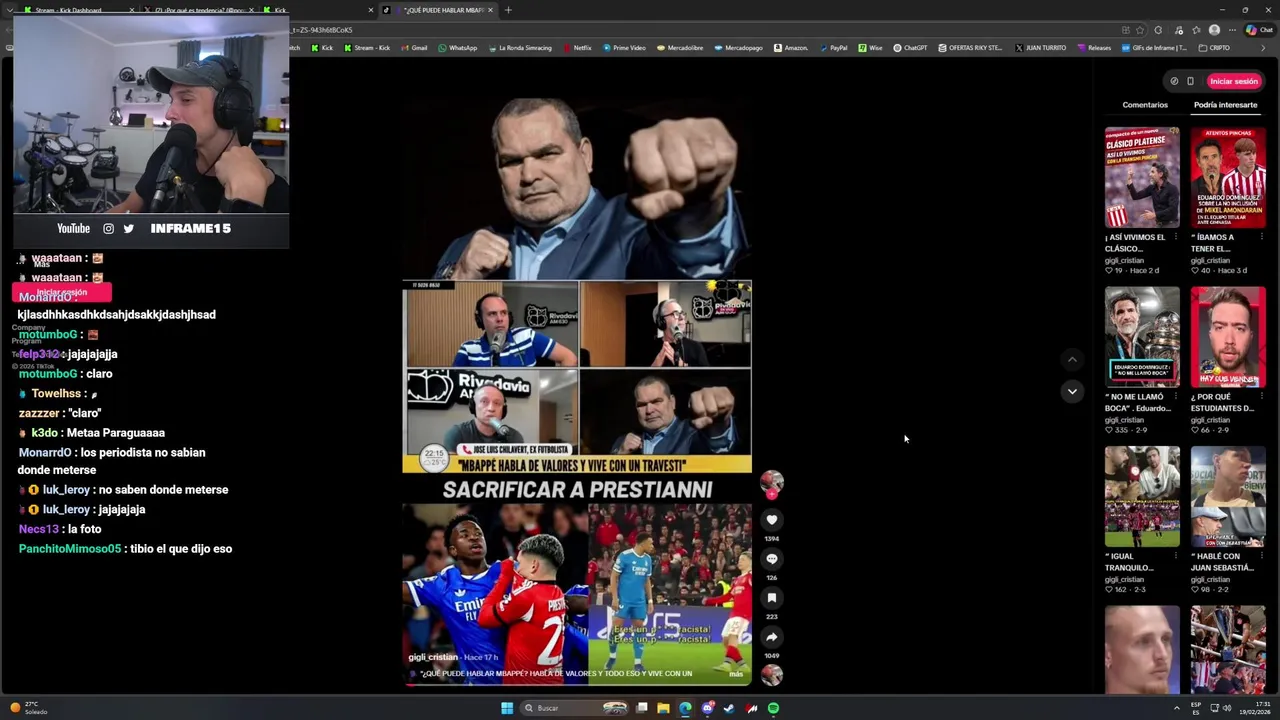Viewport: 1280px width, 720px height.
Task: Open Microsoft Edge from the taskbar
Action: pyautogui.click(x=685, y=708)
